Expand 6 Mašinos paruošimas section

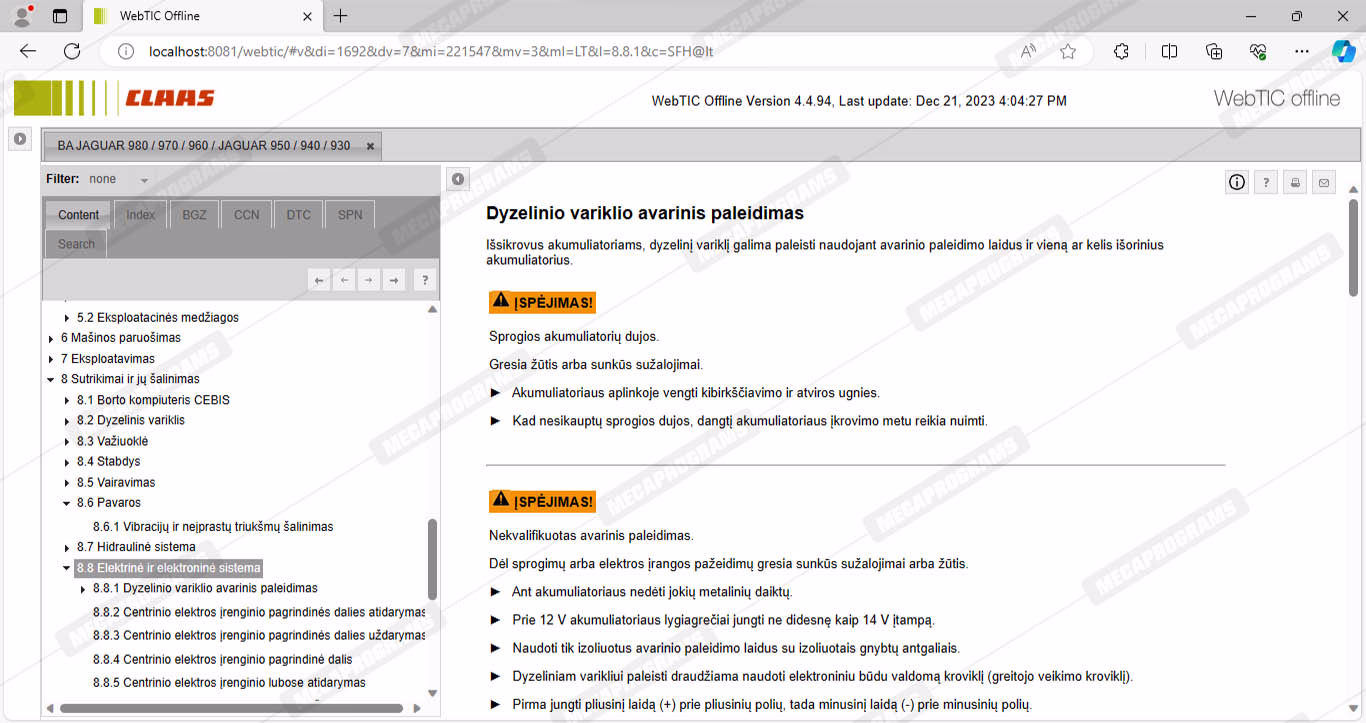[51, 339]
